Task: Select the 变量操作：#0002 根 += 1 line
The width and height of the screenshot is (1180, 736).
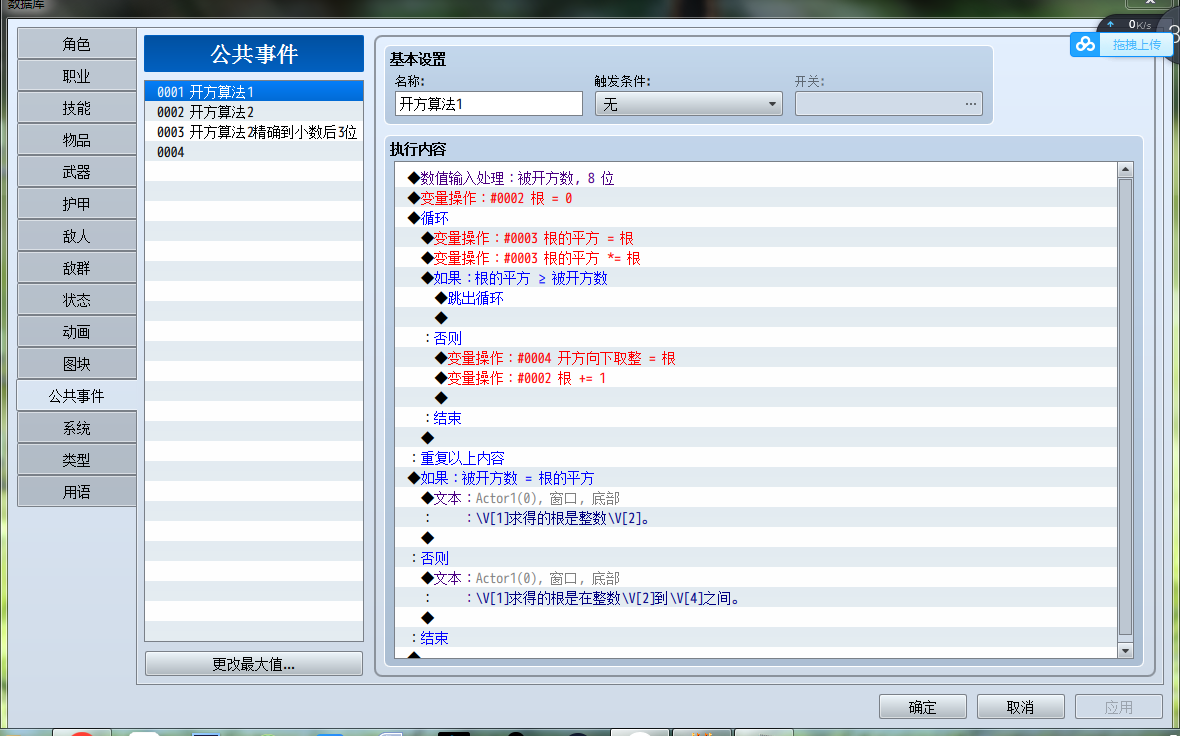Action: coord(756,378)
